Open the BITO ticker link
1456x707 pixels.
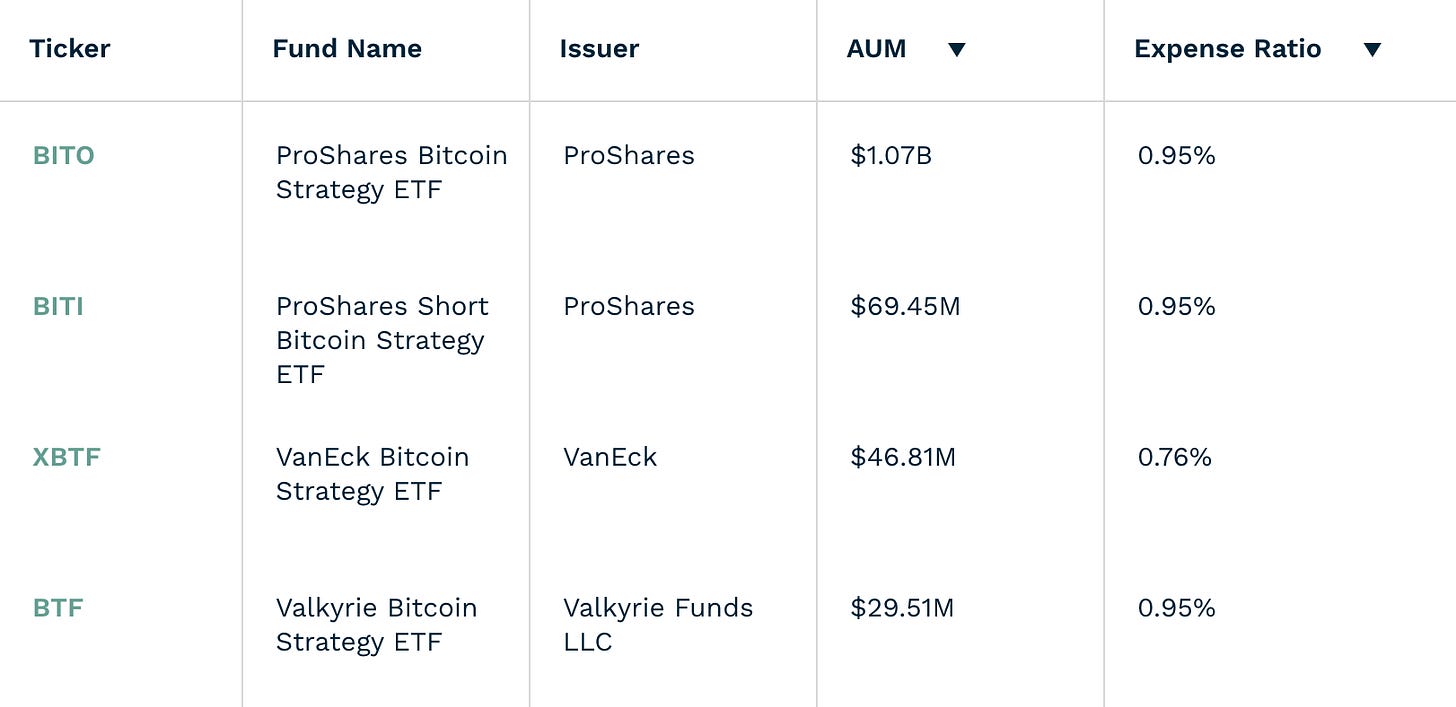[x=63, y=156]
